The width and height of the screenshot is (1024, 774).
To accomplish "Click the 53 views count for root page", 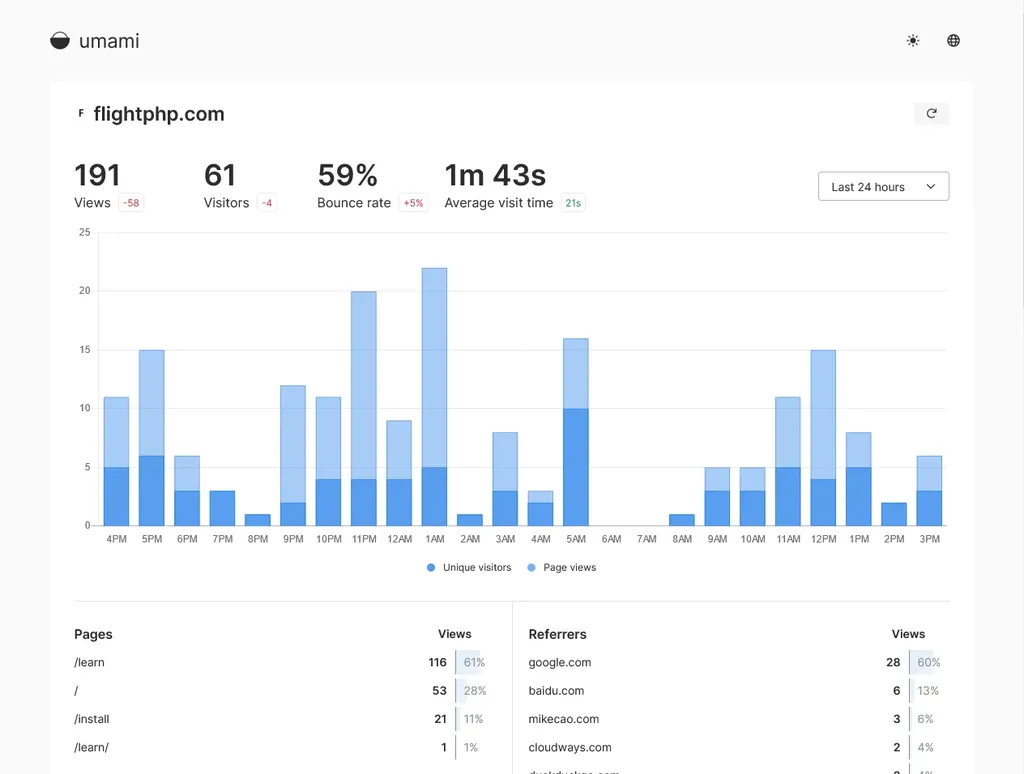I will pos(440,690).
